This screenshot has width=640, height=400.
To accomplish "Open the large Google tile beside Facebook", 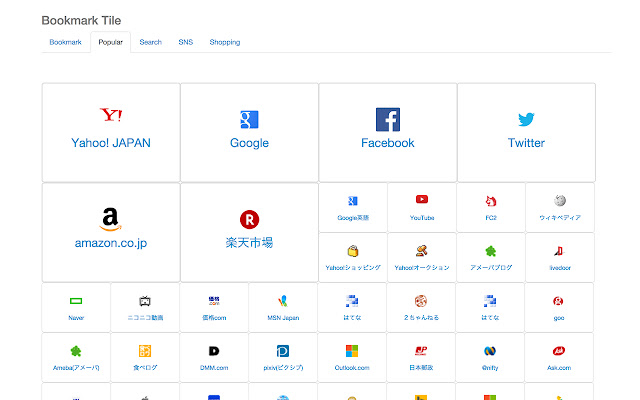I will click(x=249, y=133).
